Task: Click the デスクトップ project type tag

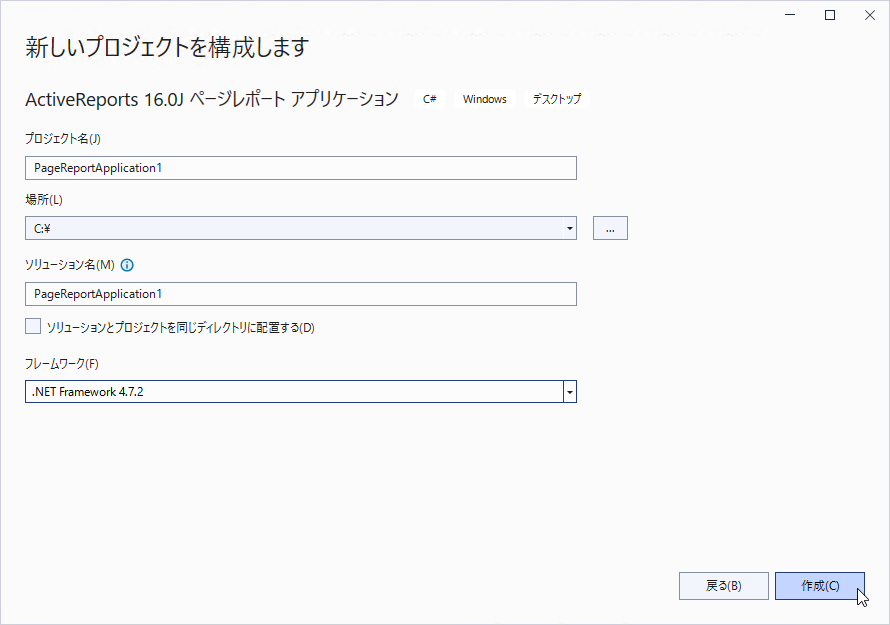Action: pyautogui.click(x=557, y=99)
